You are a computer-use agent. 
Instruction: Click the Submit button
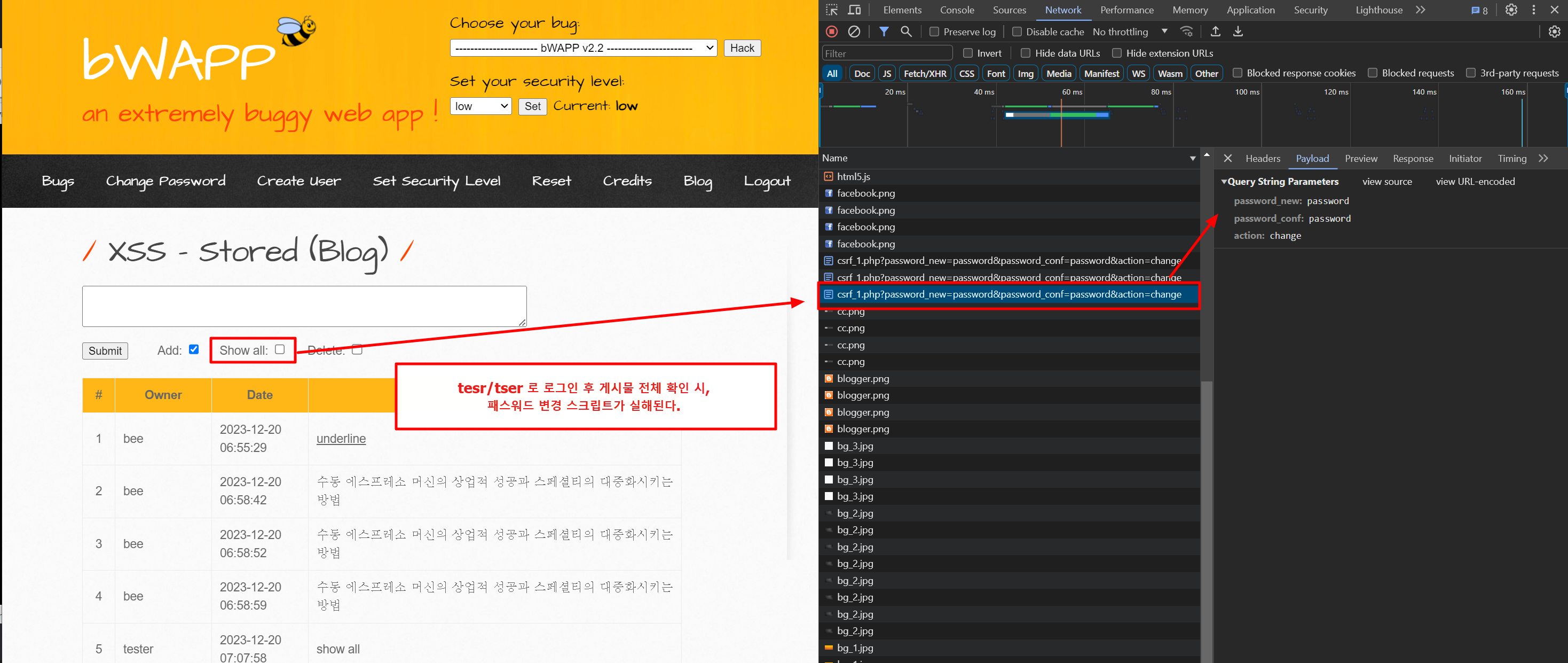(105, 351)
